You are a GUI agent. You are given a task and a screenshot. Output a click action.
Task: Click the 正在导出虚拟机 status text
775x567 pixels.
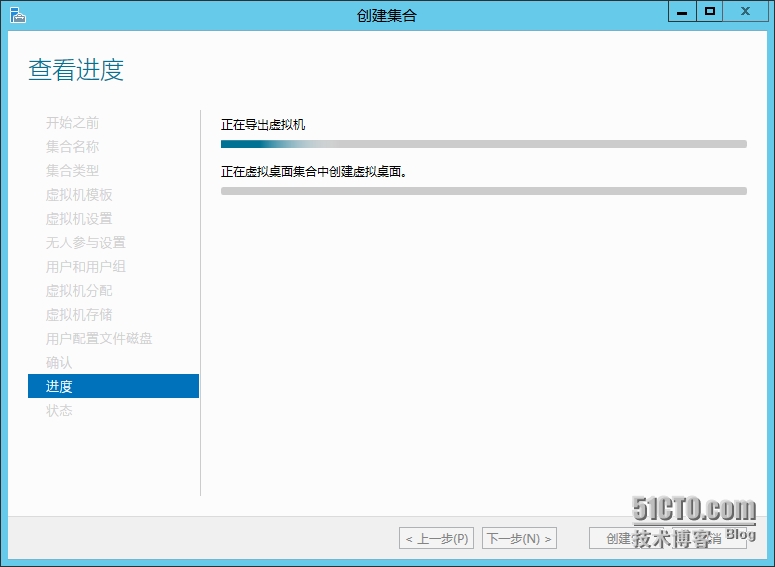click(x=263, y=125)
